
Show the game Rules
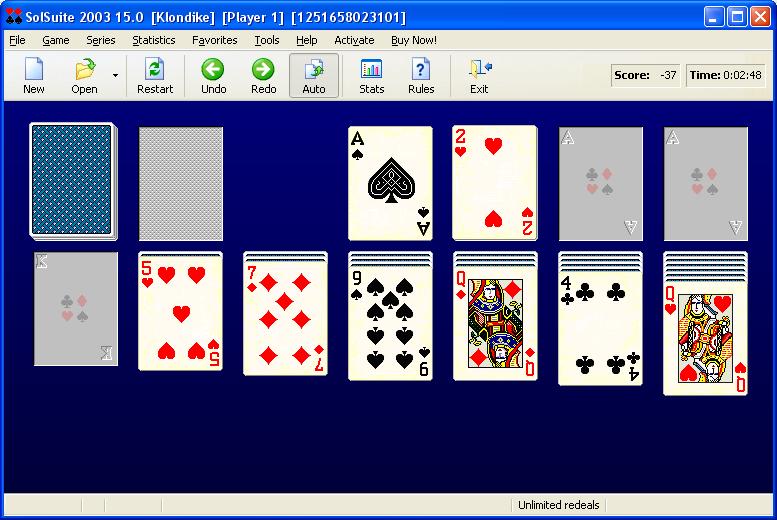421,75
